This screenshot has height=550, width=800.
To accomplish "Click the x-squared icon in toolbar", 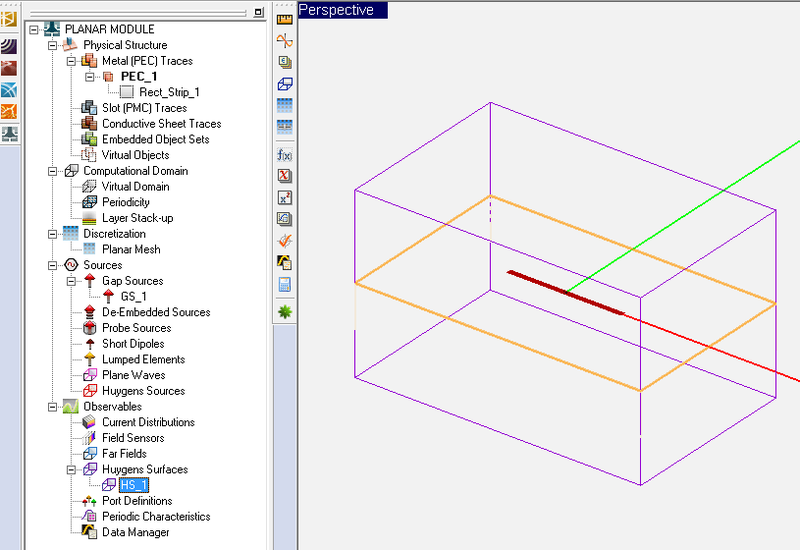I will coord(284,198).
